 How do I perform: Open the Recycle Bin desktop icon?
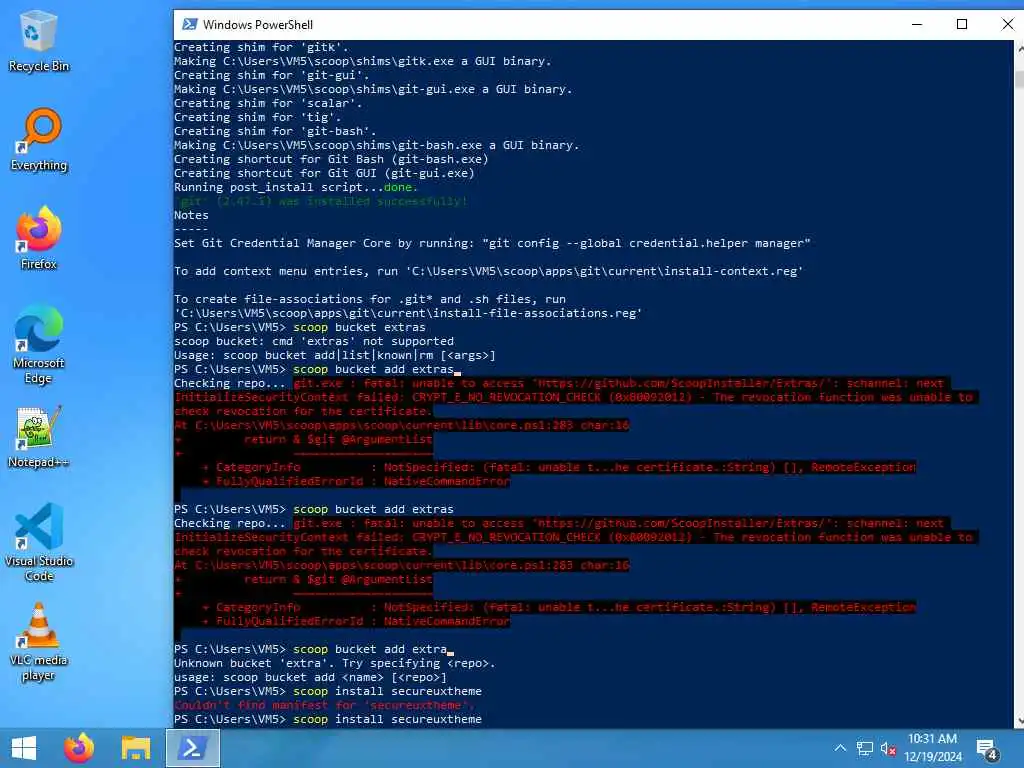[x=39, y=41]
